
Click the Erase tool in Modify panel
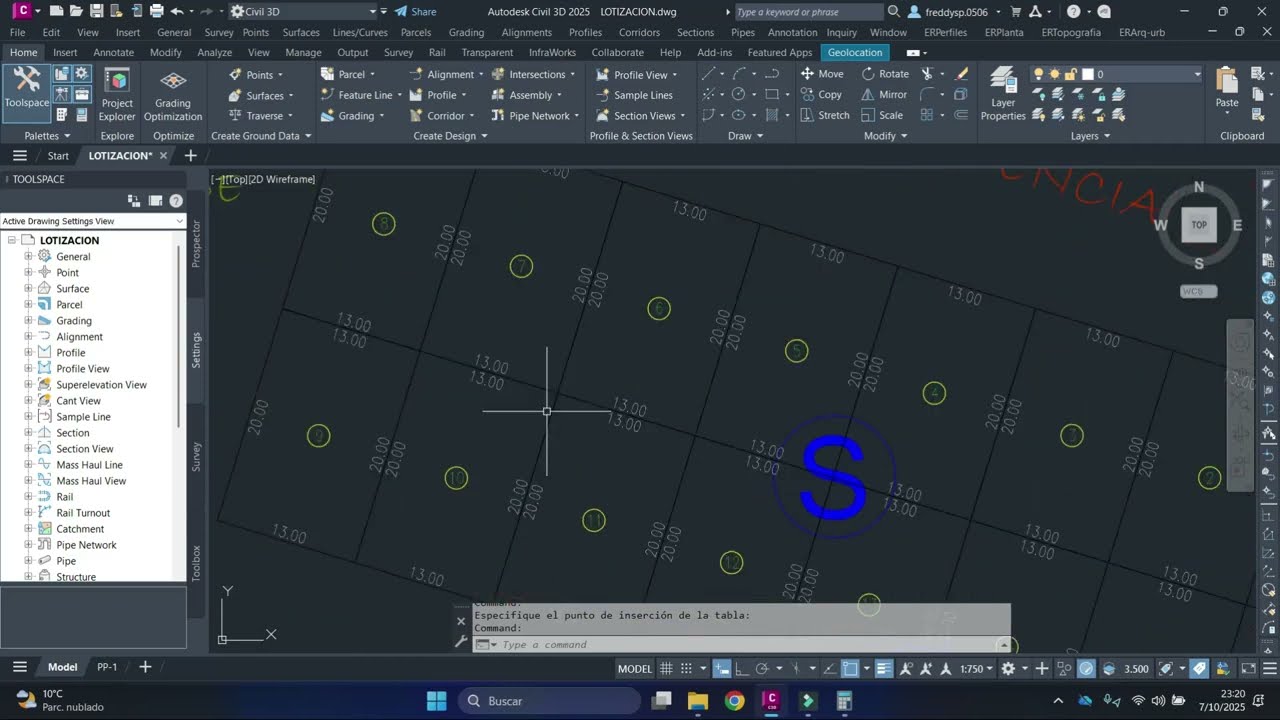(962, 74)
